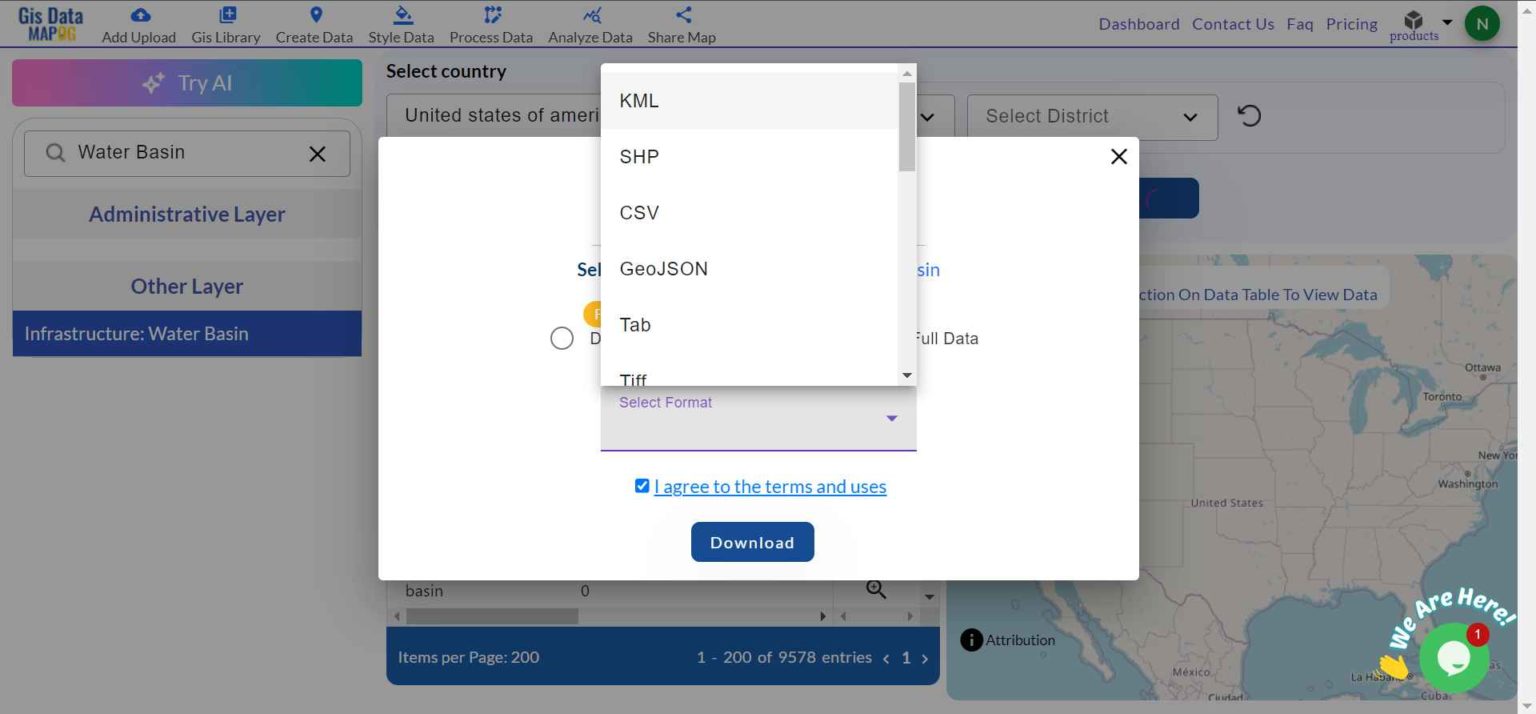Choose GeoJSON from the format list
Image resolution: width=1536 pixels, height=714 pixels.
coord(663,268)
